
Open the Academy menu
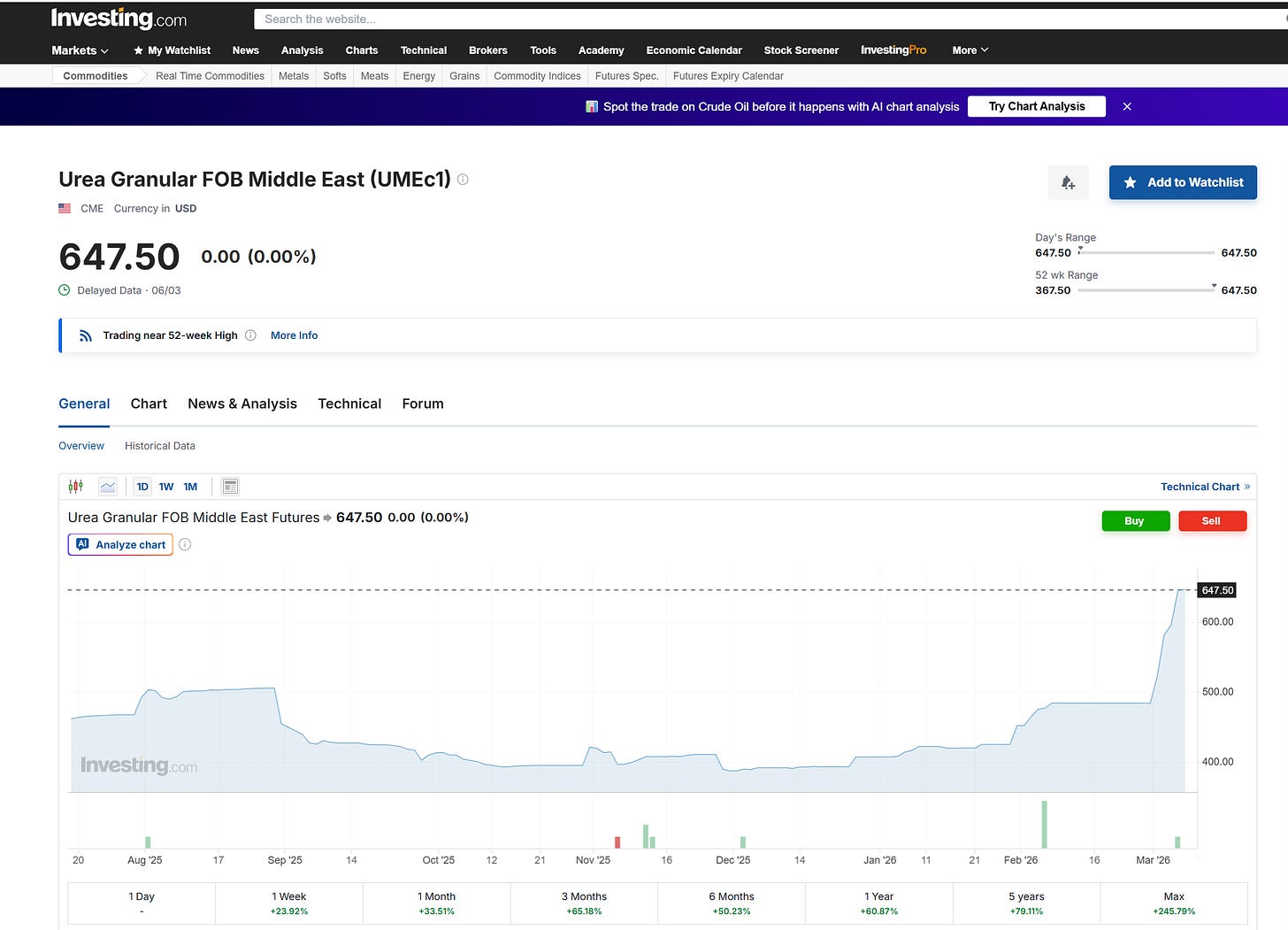(602, 50)
